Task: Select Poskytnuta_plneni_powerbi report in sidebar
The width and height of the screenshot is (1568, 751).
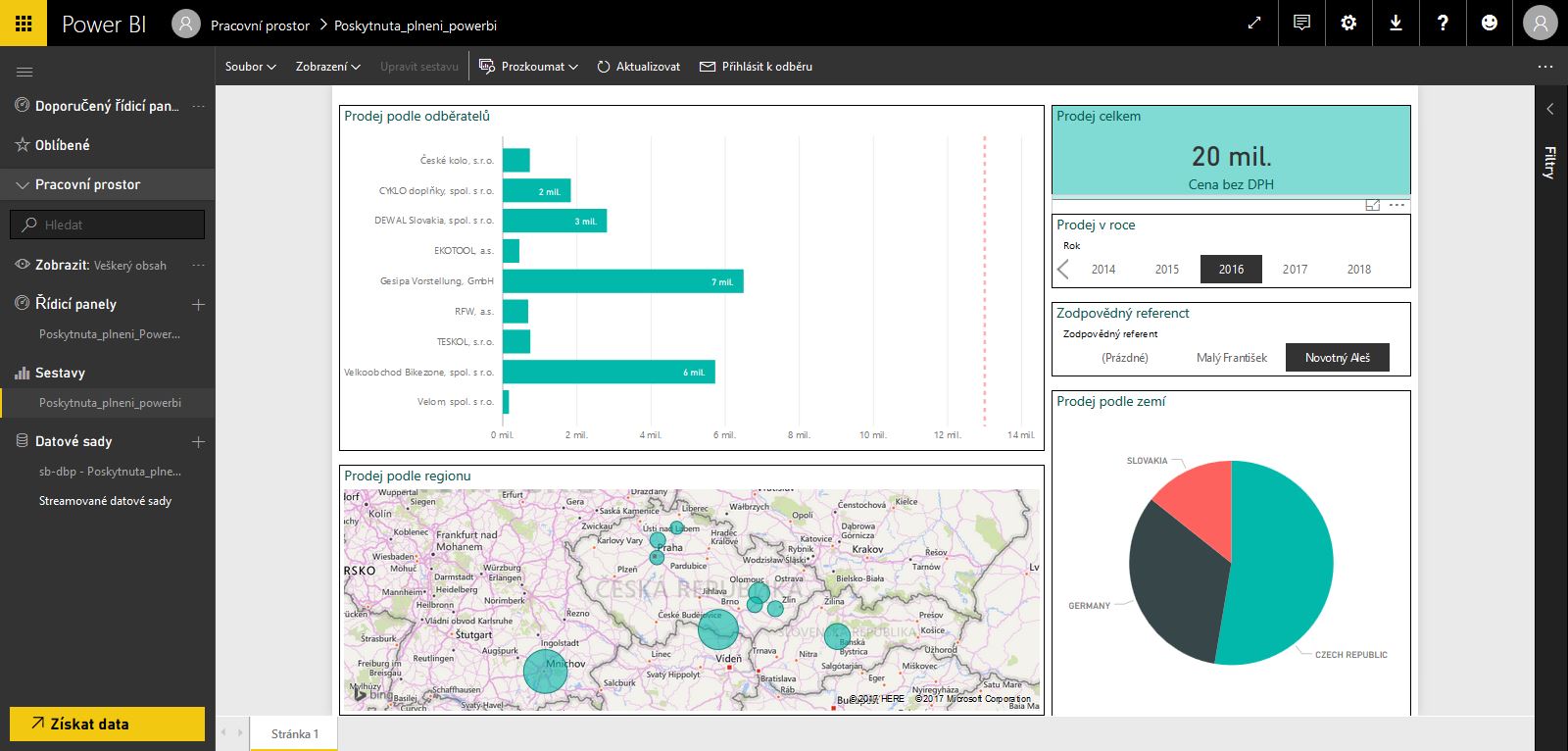Action: 110,403
